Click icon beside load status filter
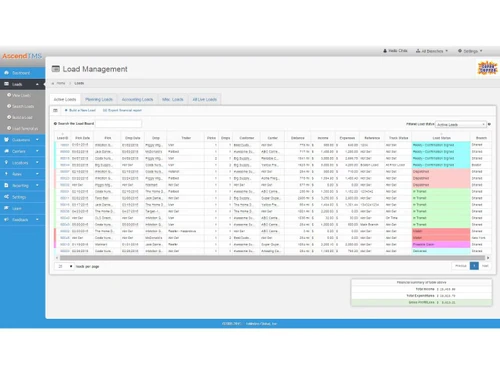500x375 pixels. coord(489,124)
